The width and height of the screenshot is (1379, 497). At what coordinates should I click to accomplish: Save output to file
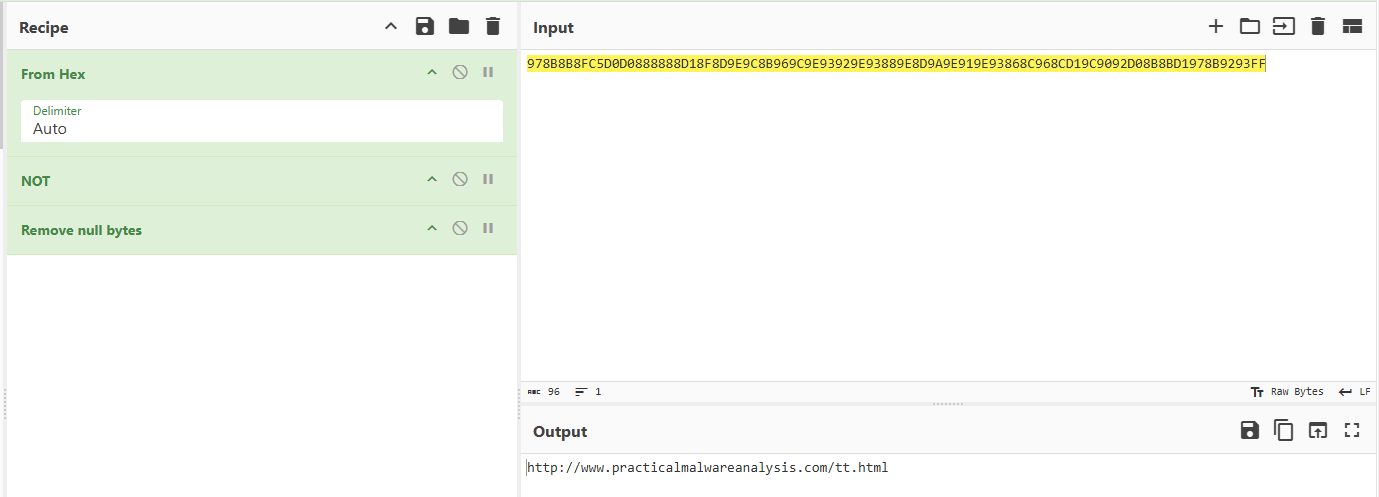tap(1249, 430)
